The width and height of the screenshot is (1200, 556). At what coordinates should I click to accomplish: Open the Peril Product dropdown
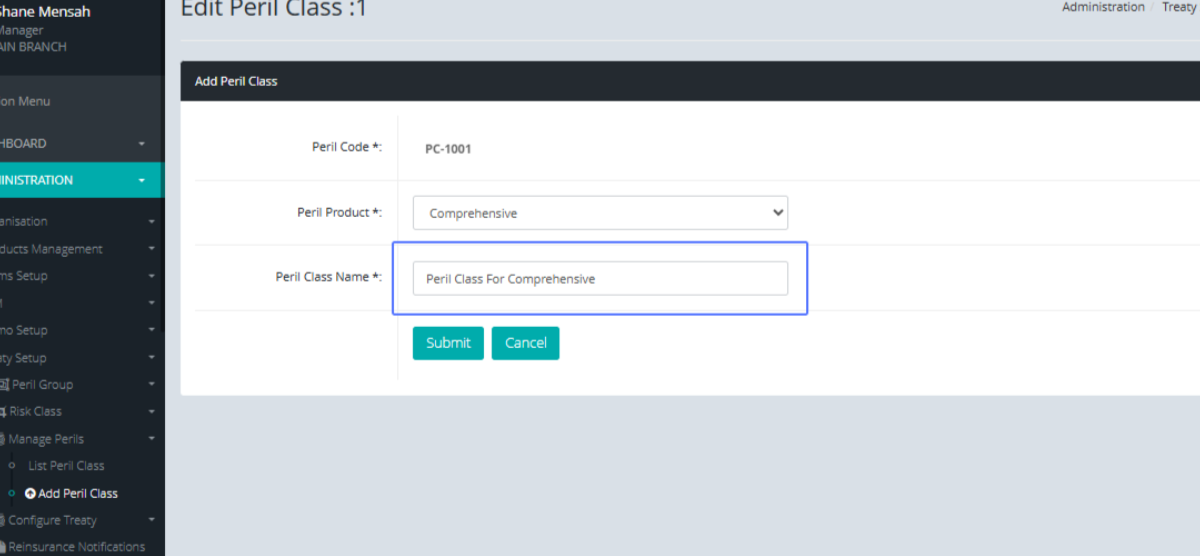(600, 213)
